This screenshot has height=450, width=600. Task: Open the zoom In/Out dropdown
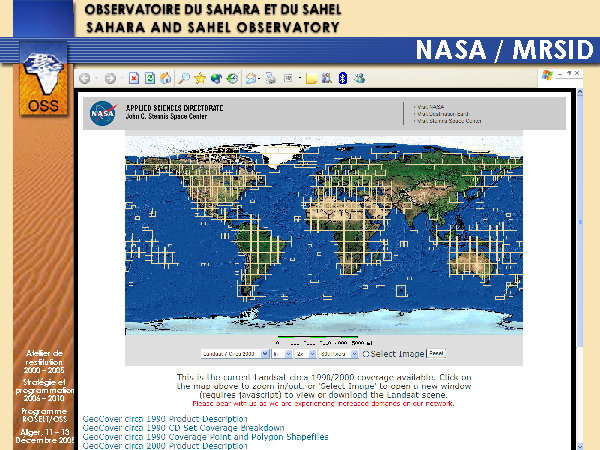pyautogui.click(x=282, y=354)
